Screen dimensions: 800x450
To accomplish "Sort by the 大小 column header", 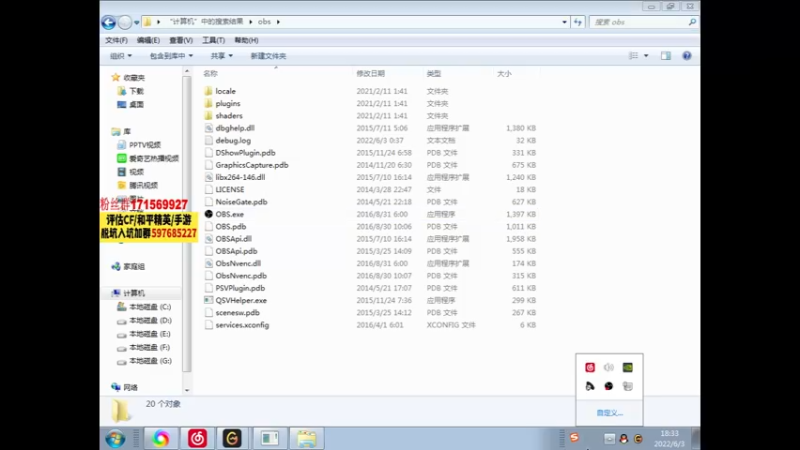I will click(504, 73).
